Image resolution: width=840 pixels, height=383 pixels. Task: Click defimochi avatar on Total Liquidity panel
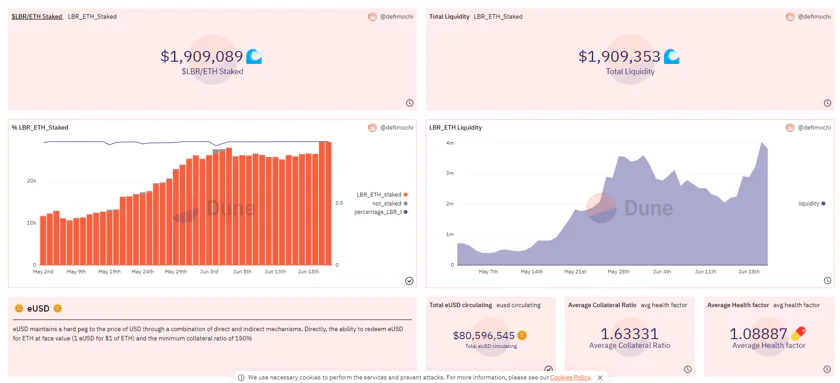pos(790,17)
